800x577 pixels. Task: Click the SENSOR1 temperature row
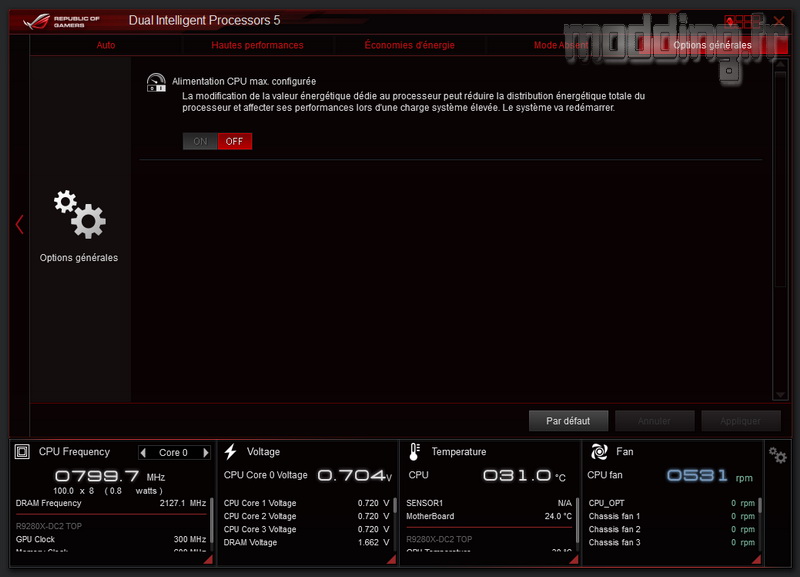489,503
